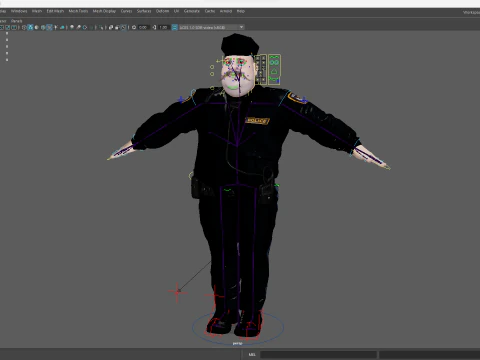Image resolution: width=480 pixels, height=360 pixels.
Task: Toggle Use Default Material icon
Action: click(36, 27)
